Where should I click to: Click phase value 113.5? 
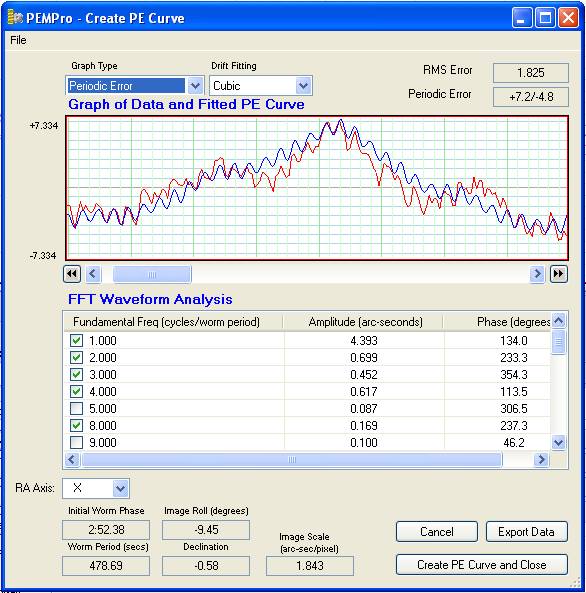point(514,392)
